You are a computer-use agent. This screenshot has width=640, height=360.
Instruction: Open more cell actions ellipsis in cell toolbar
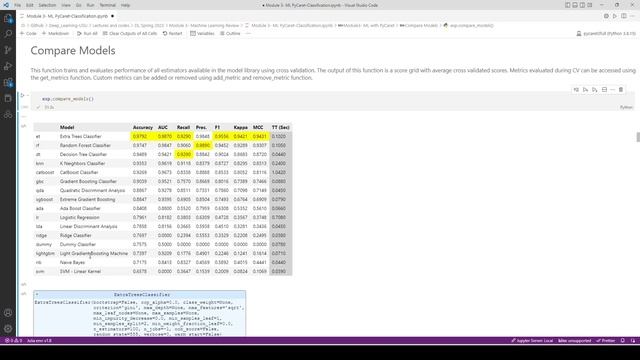613,89
